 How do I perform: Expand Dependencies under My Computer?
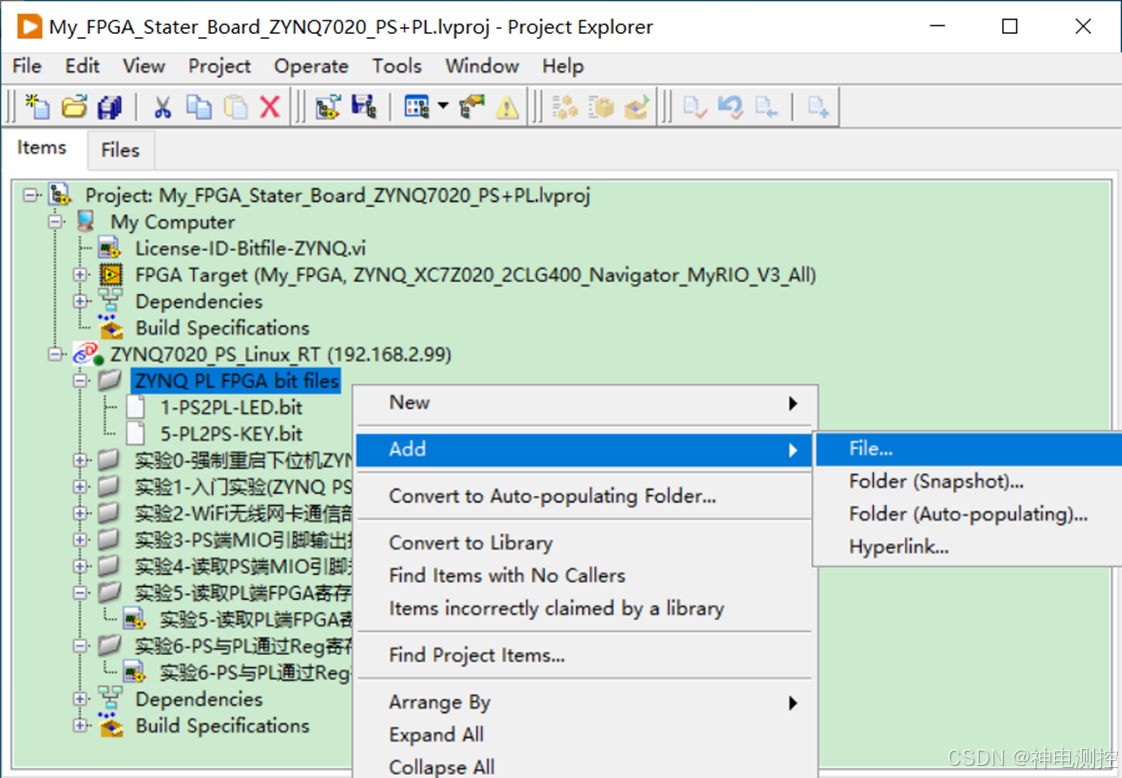point(80,301)
